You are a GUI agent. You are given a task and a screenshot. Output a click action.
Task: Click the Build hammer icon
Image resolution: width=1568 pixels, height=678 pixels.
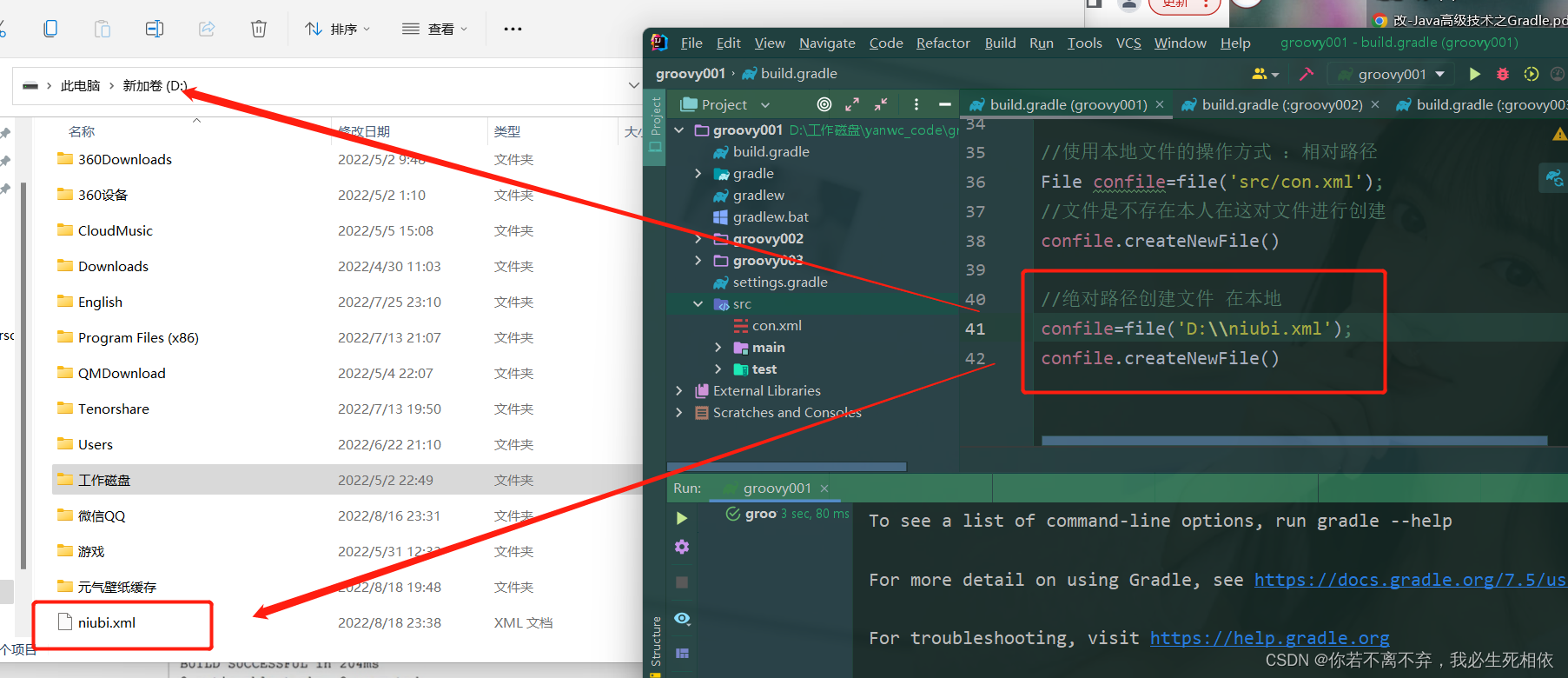point(1307,74)
